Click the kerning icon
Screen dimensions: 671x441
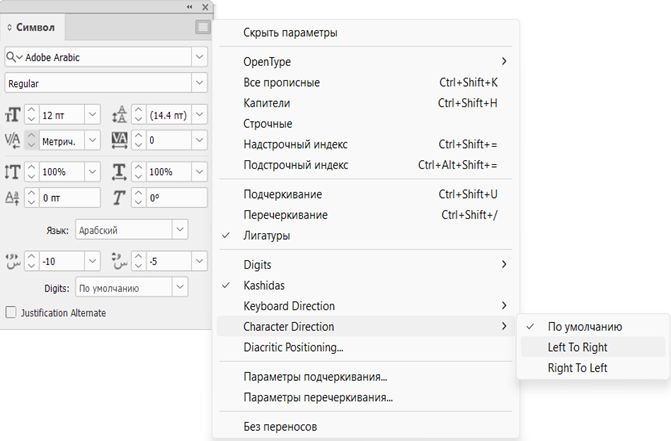[x=12, y=140]
